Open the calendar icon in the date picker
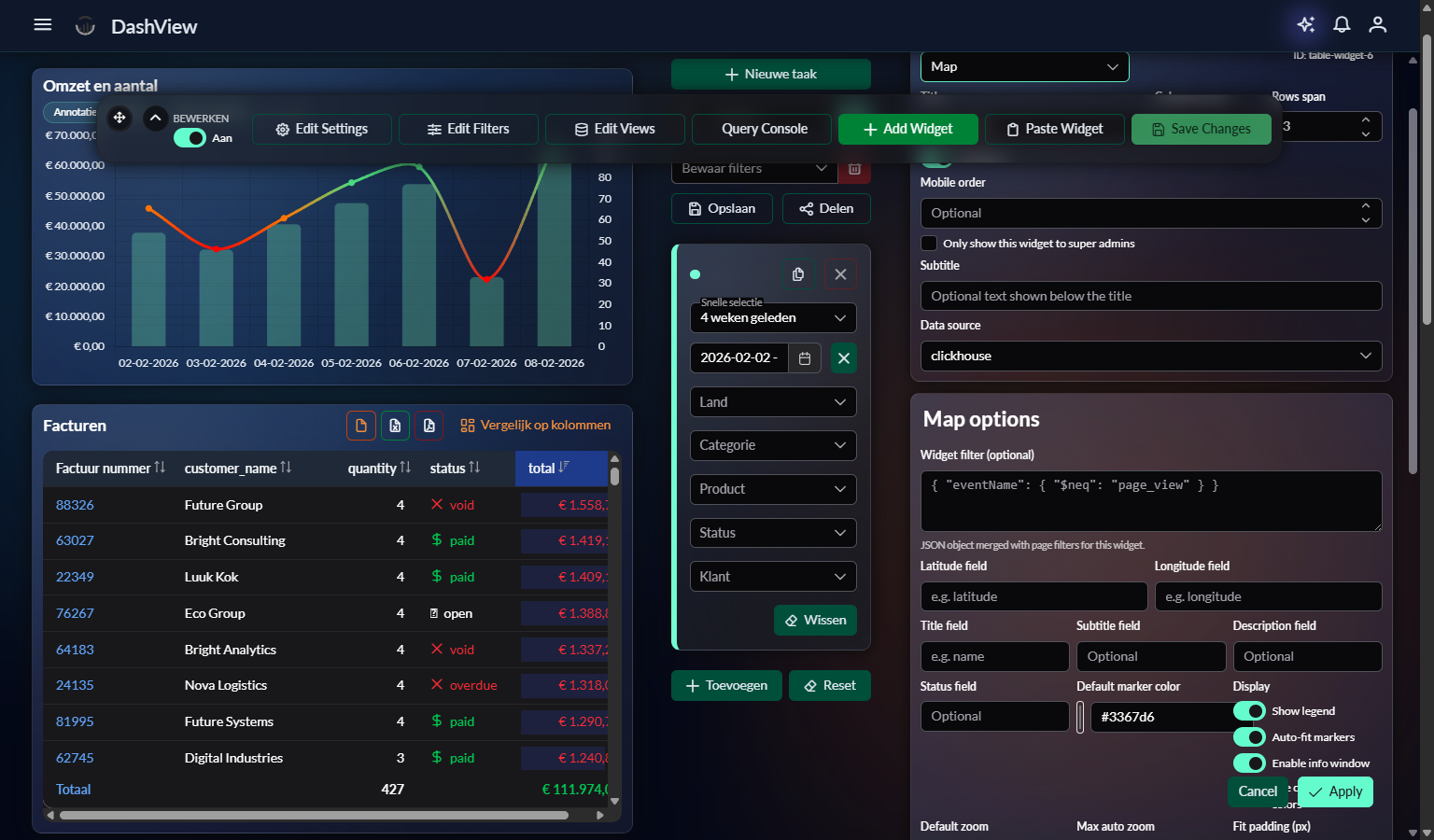The width and height of the screenshot is (1434, 840). pos(804,357)
